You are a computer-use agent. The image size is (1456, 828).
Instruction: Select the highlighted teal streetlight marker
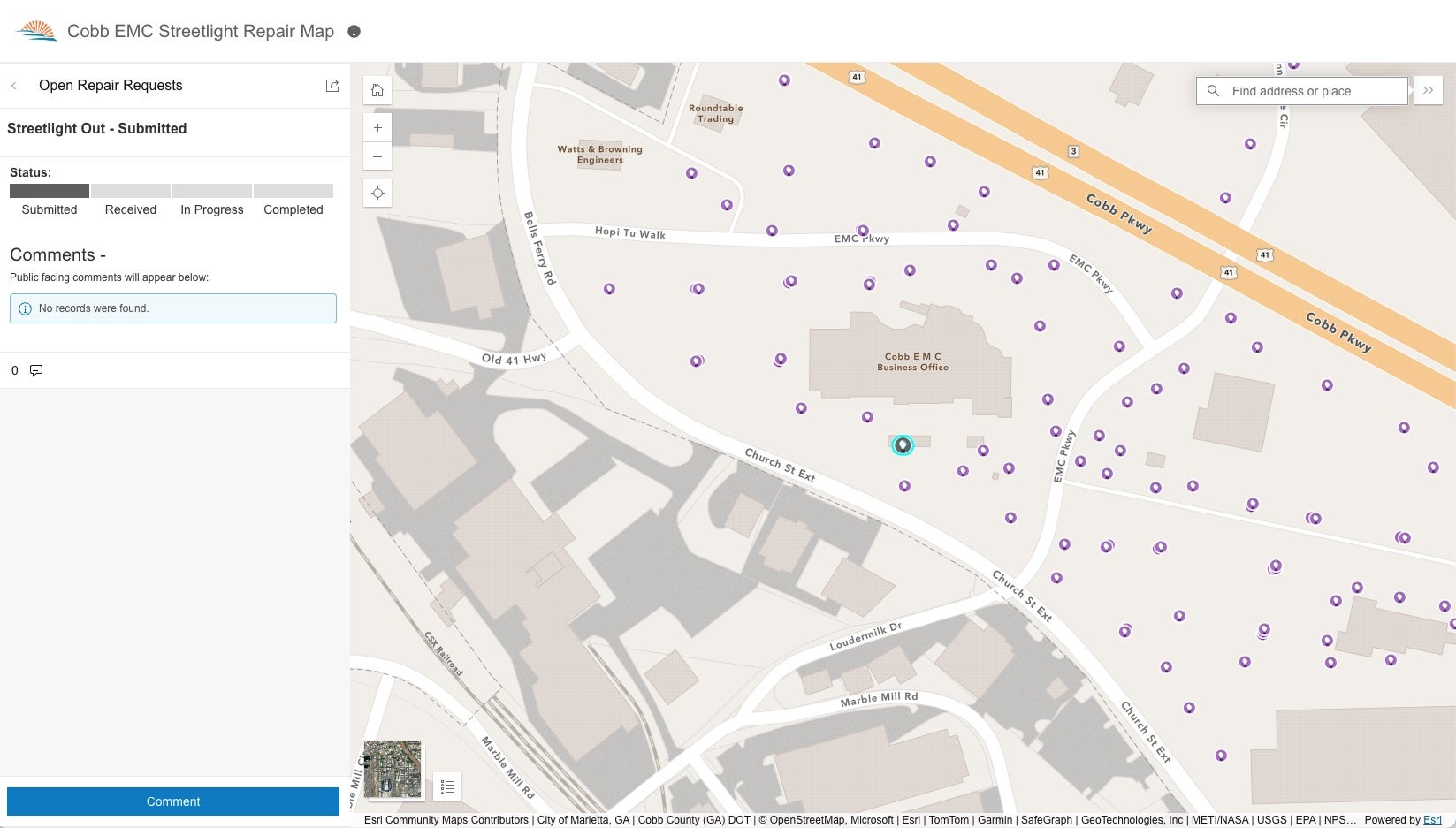[x=902, y=445]
